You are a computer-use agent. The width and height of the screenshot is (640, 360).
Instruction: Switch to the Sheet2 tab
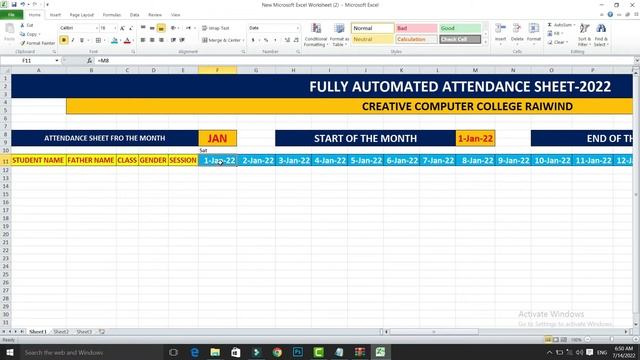tap(61, 332)
